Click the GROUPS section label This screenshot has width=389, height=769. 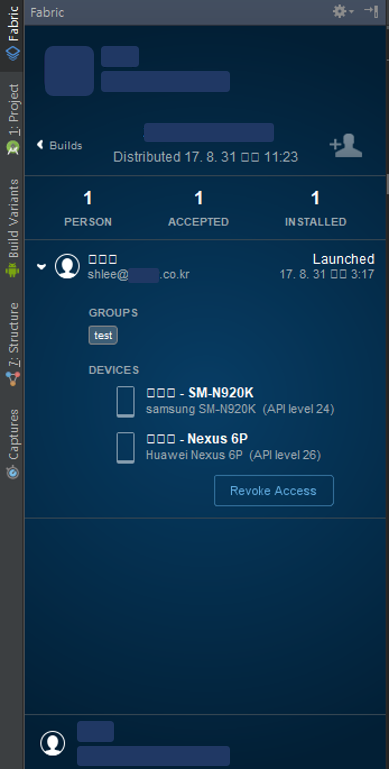click(x=113, y=313)
